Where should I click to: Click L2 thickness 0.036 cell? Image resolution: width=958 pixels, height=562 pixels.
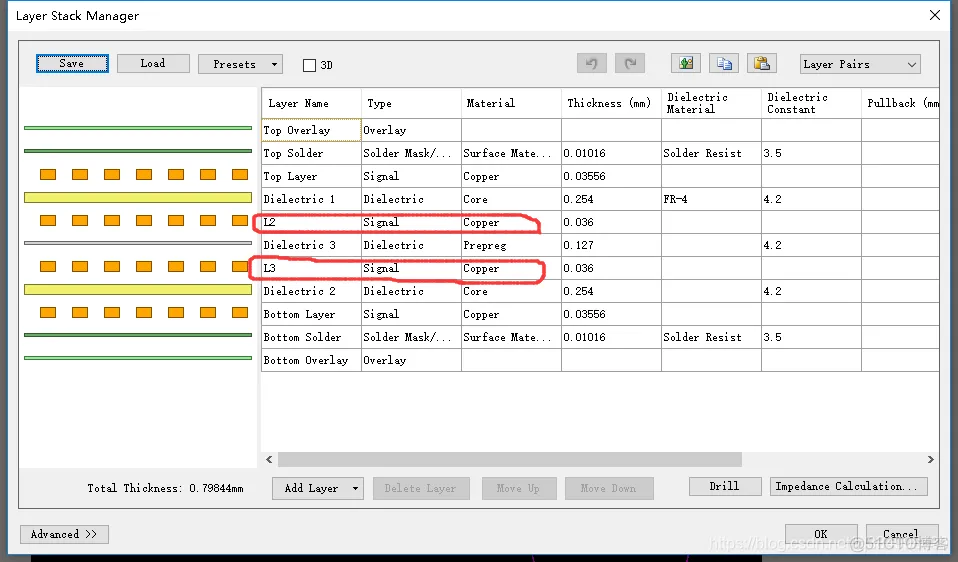pyautogui.click(x=611, y=222)
